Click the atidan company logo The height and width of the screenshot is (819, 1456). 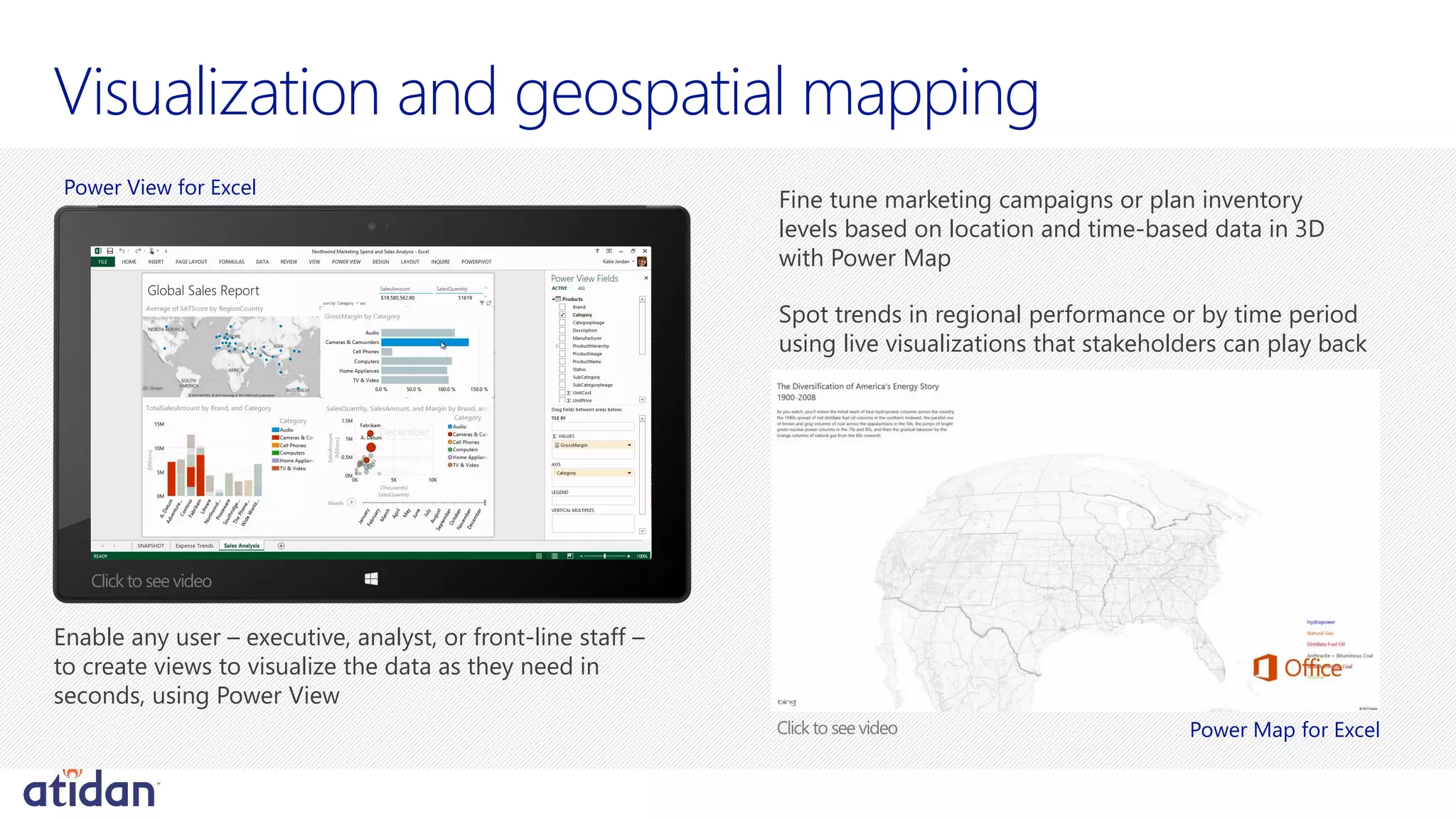90,788
